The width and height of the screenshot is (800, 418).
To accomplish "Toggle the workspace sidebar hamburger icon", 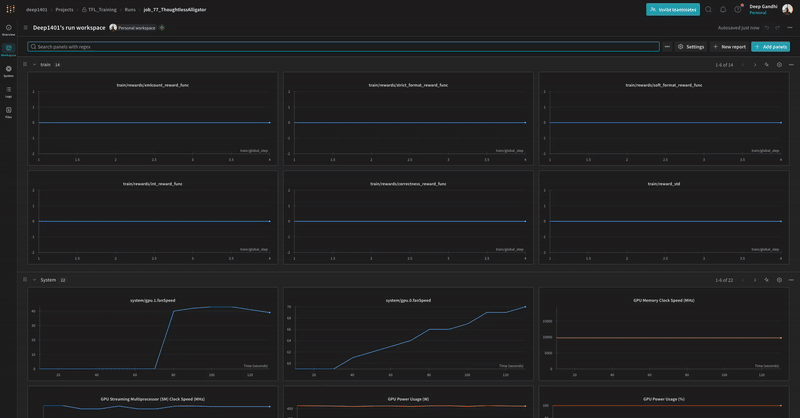I will (26, 28).
